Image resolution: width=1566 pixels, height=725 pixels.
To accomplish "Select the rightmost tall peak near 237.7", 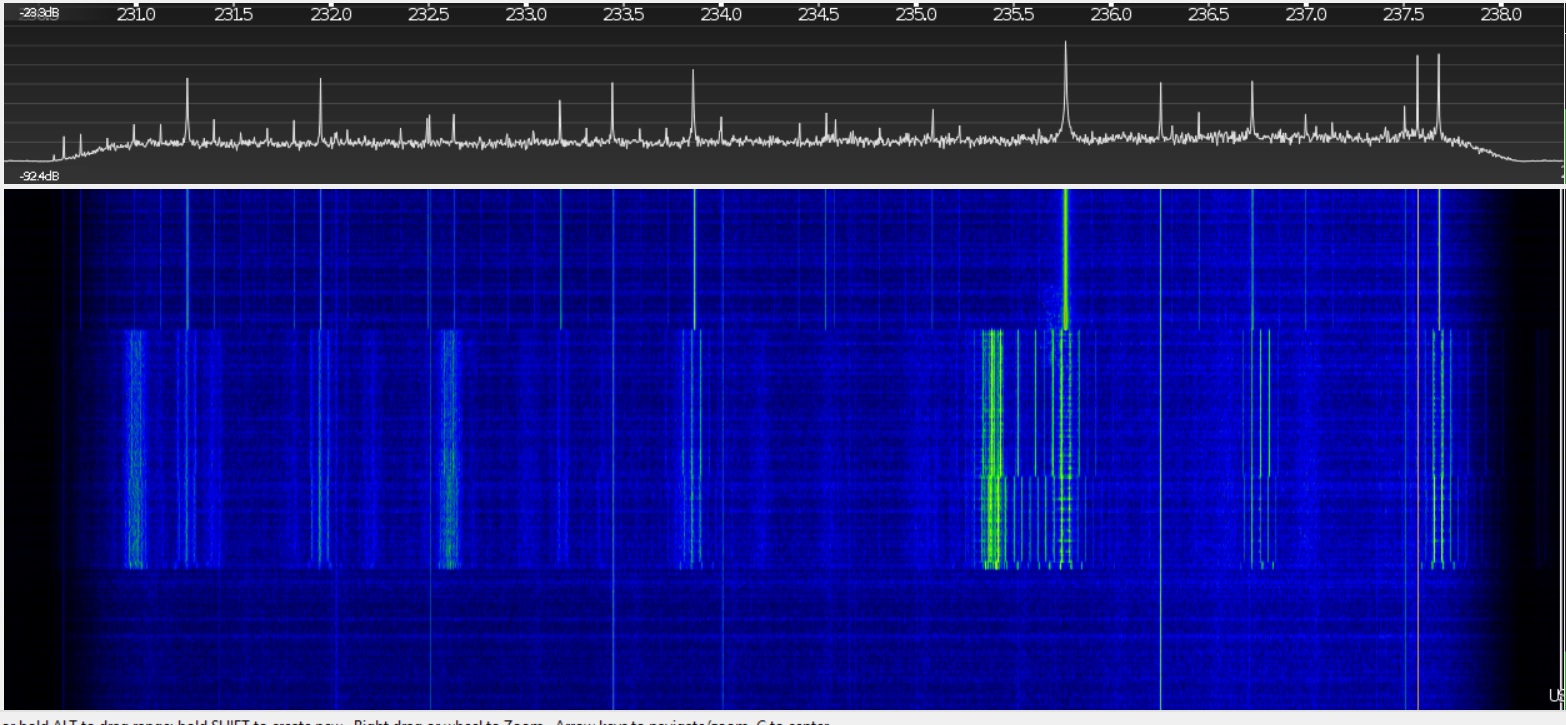I will [x=1438, y=93].
